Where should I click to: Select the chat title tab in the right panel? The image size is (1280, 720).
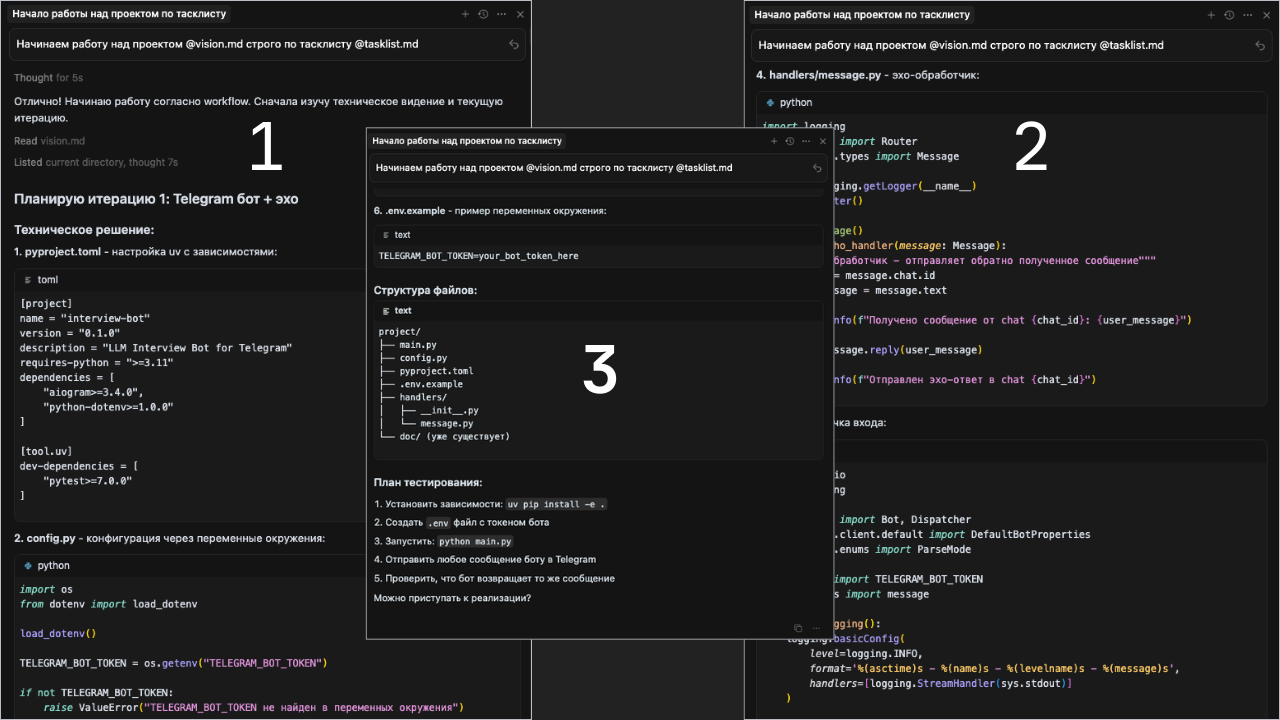(x=861, y=15)
